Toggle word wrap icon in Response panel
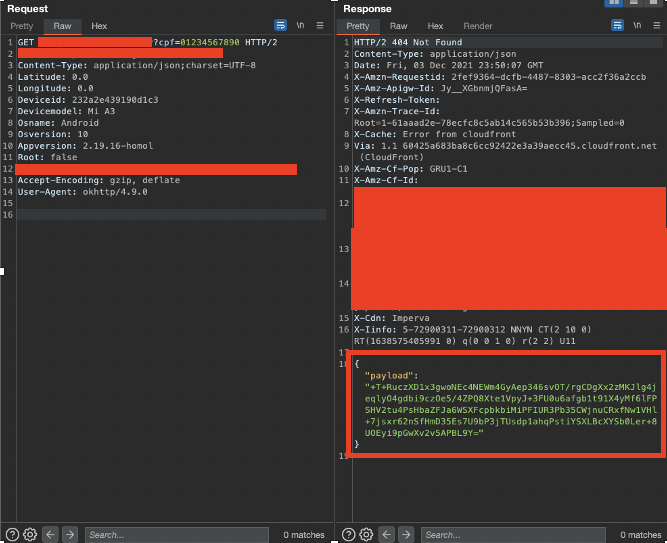 pos(617,26)
